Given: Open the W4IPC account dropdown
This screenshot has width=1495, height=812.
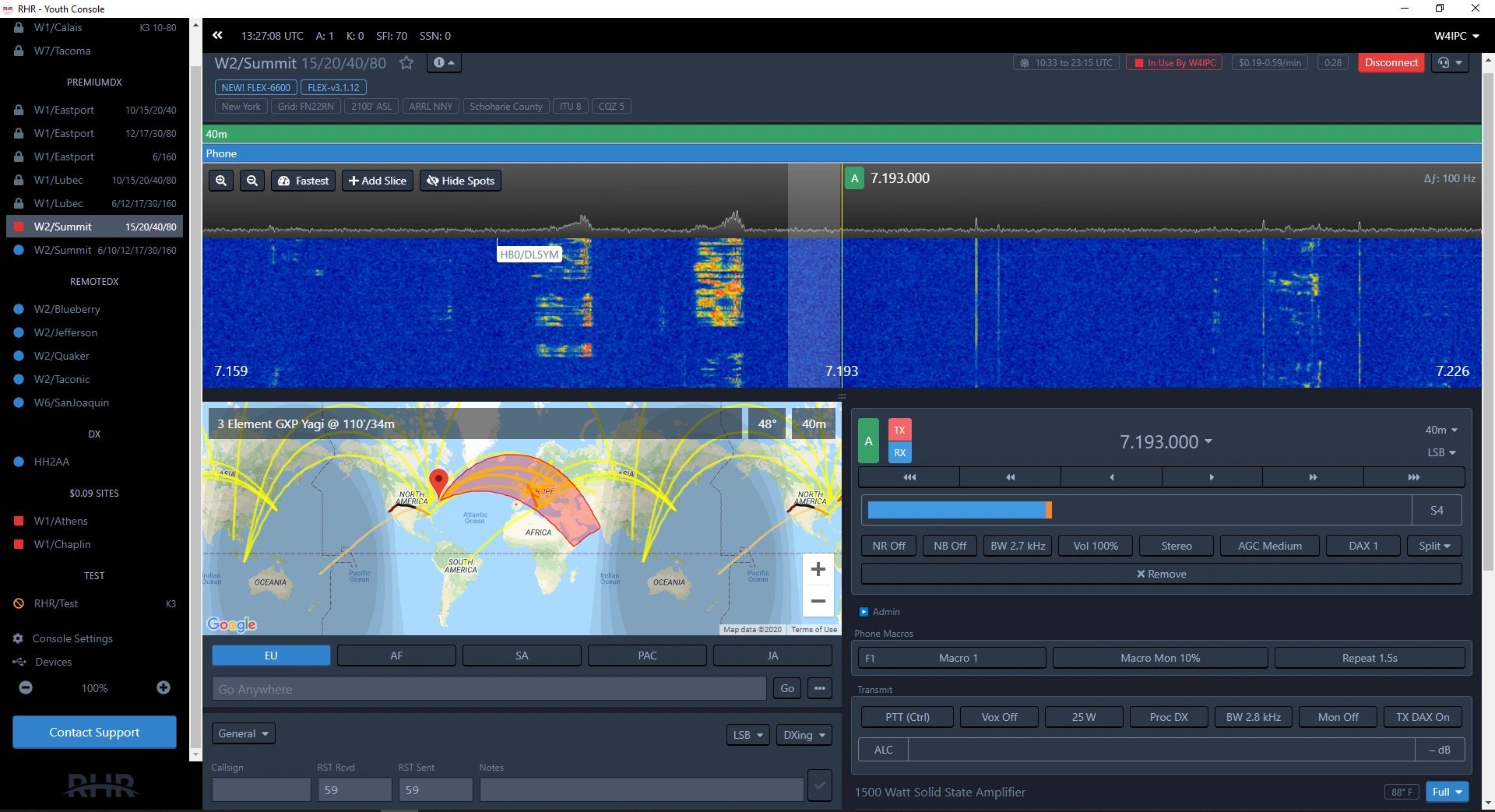Looking at the screenshot, I should point(1456,36).
